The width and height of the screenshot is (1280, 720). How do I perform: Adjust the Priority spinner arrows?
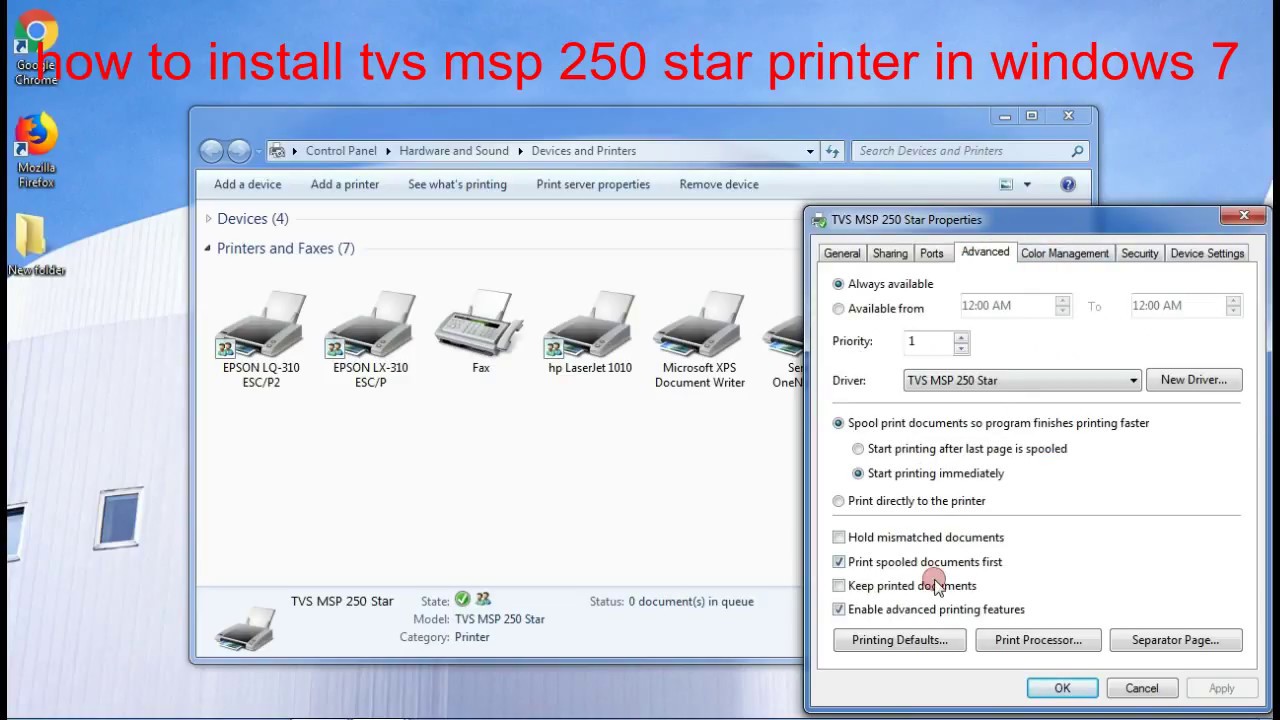click(961, 342)
